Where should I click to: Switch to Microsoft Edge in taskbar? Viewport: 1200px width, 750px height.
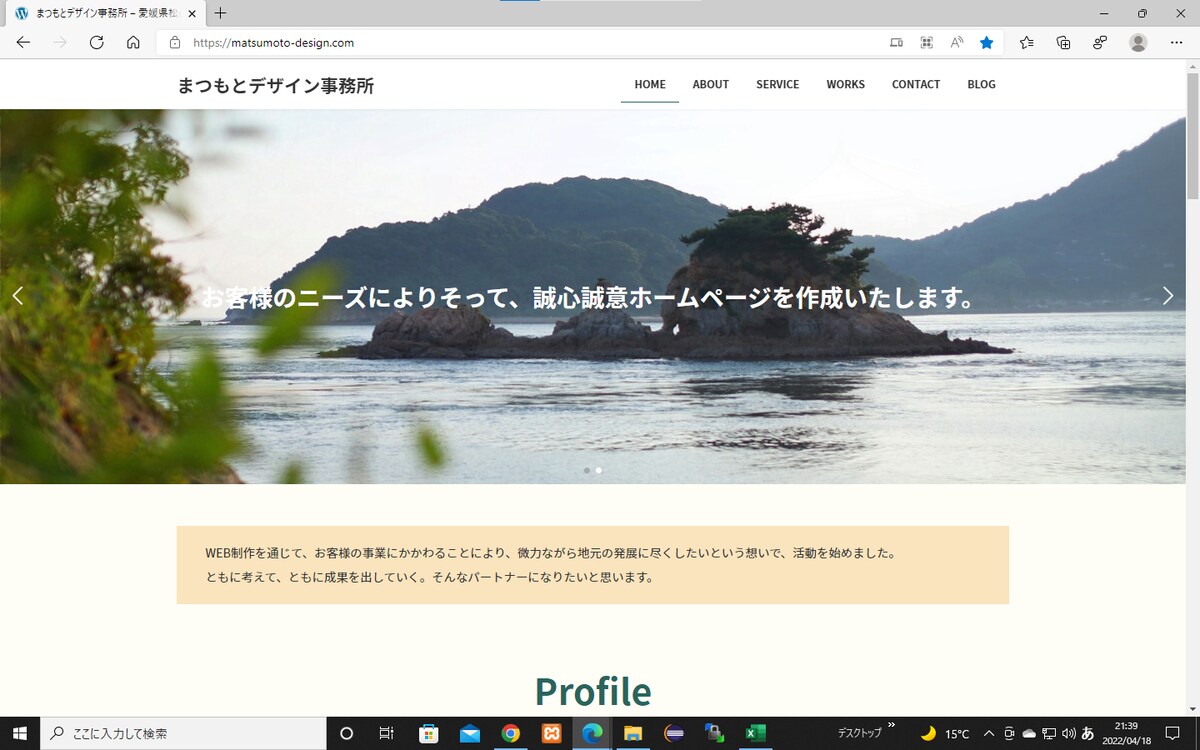pyautogui.click(x=592, y=733)
